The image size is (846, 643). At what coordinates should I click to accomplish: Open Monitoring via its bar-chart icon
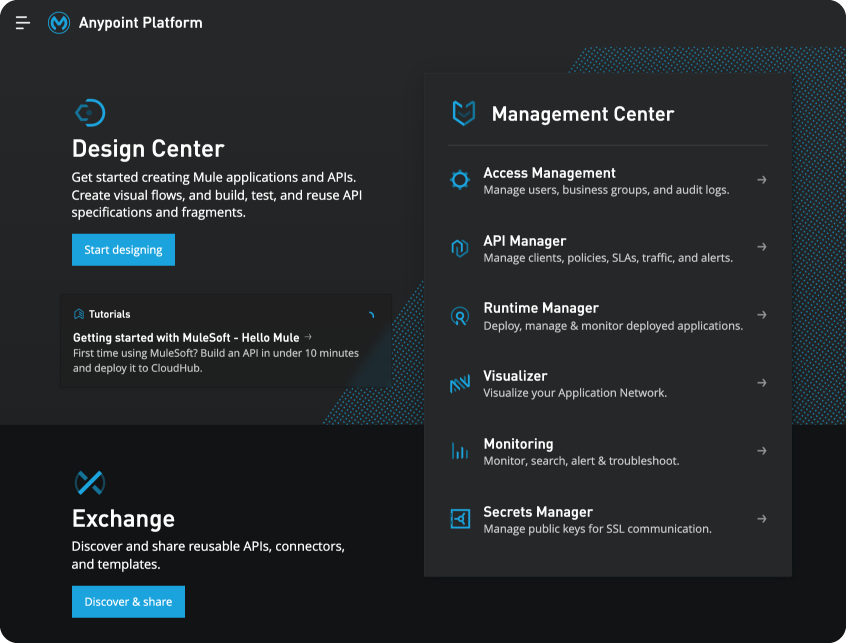click(460, 451)
